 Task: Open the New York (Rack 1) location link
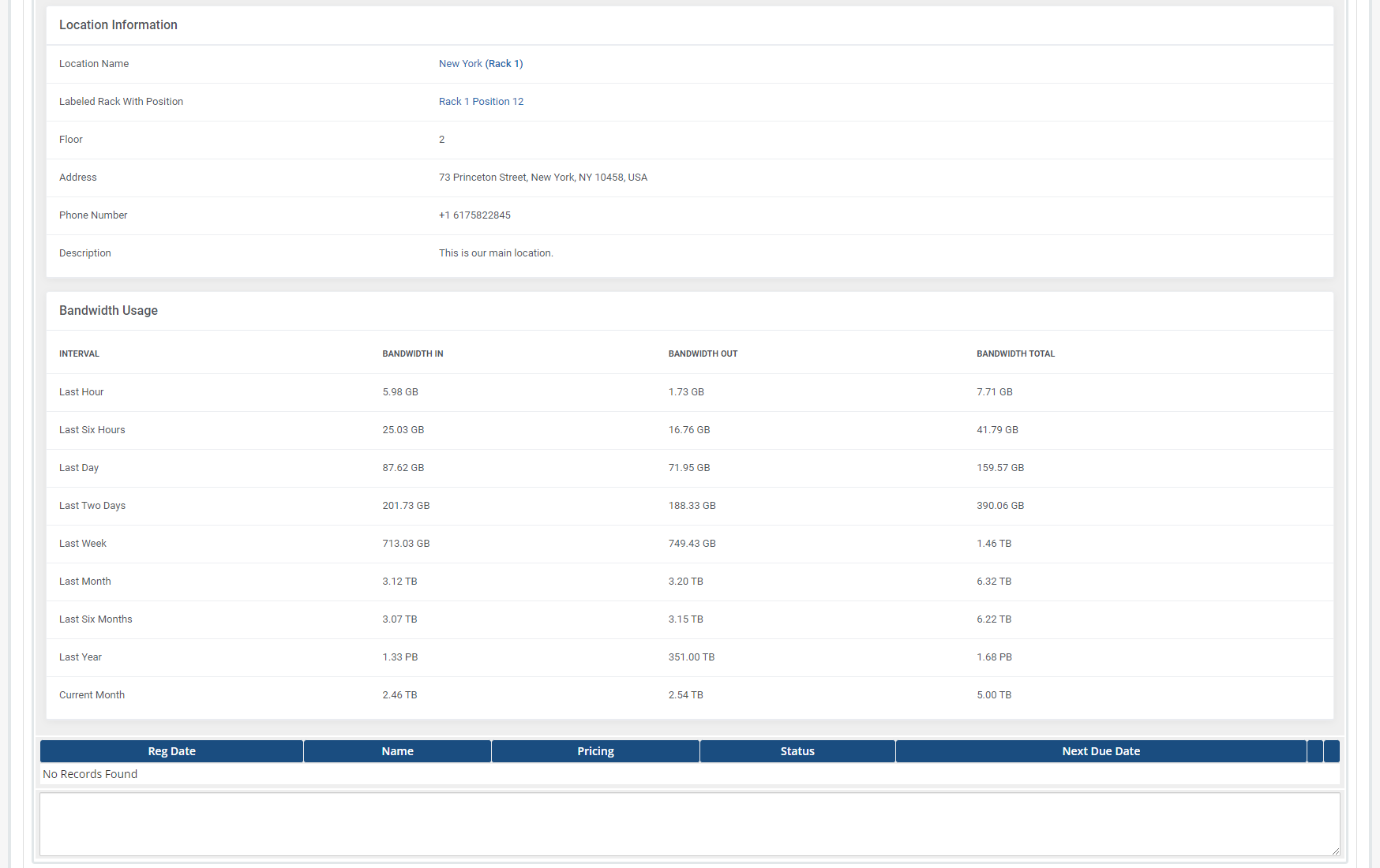tap(481, 63)
